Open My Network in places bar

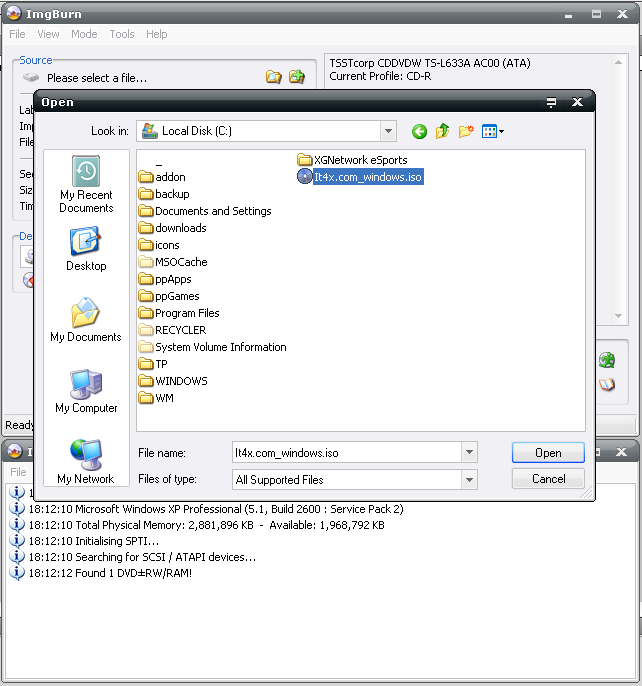[86, 462]
